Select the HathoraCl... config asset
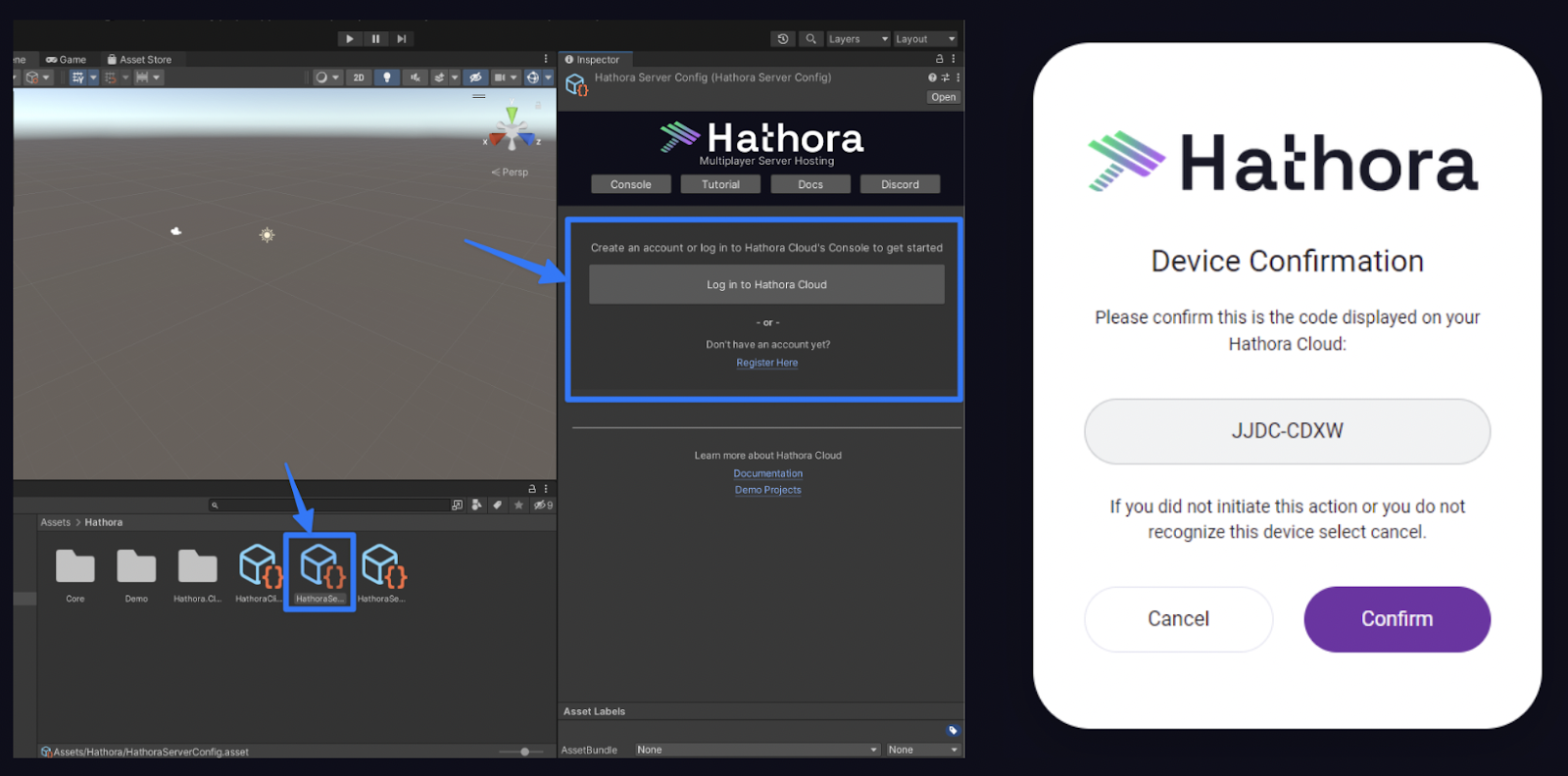The image size is (1568, 776). 259,573
